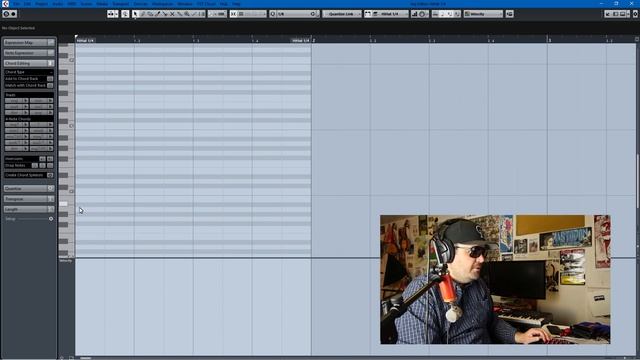Toggle the Snap on/off button
The image size is (640, 360).
click(233, 14)
